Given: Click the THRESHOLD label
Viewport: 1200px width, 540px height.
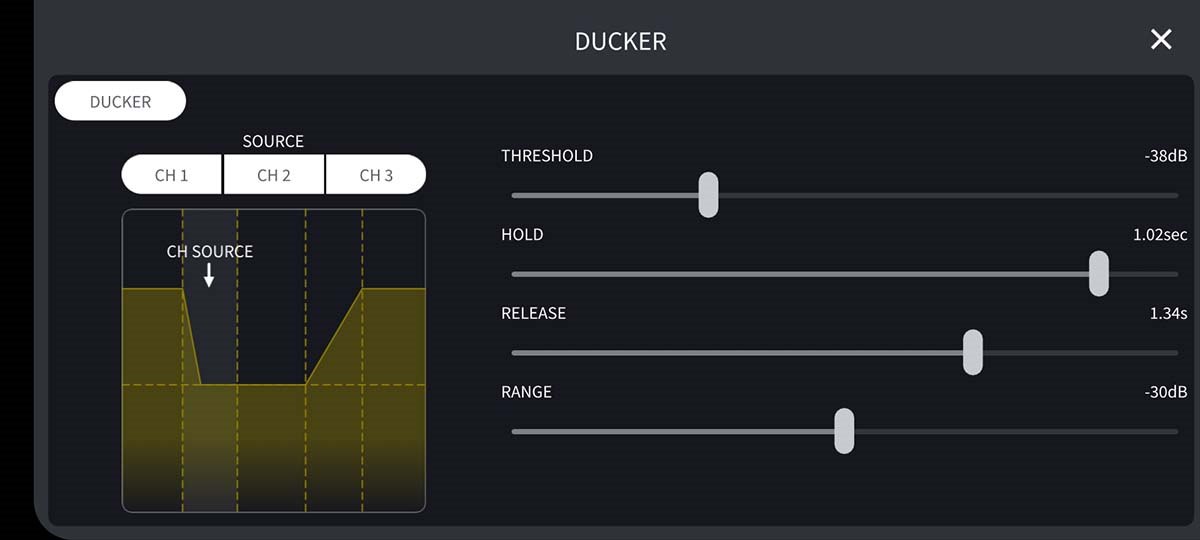Looking at the screenshot, I should [547, 156].
